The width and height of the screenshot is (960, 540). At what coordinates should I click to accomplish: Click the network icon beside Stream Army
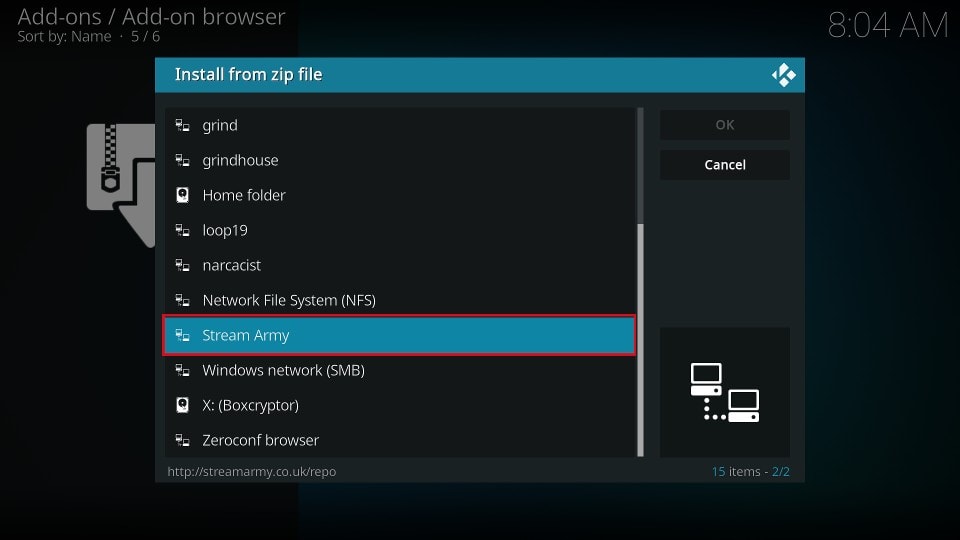pos(182,335)
